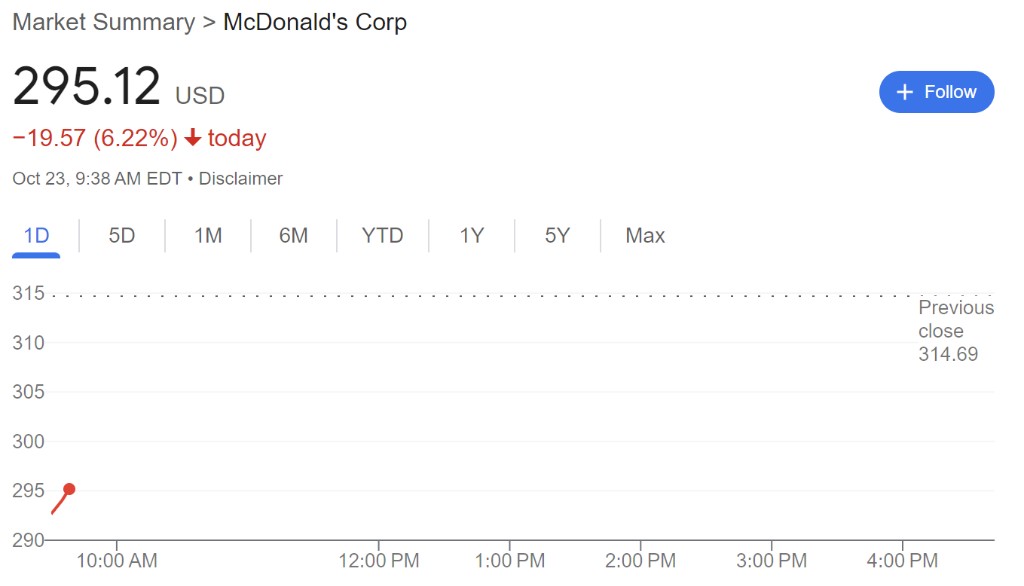Click the Previous close 314.69 label
1024x586 pixels.
coord(954,331)
